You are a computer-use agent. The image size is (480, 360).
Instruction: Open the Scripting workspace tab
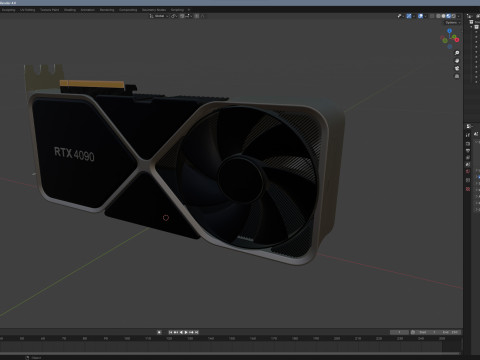point(177,10)
